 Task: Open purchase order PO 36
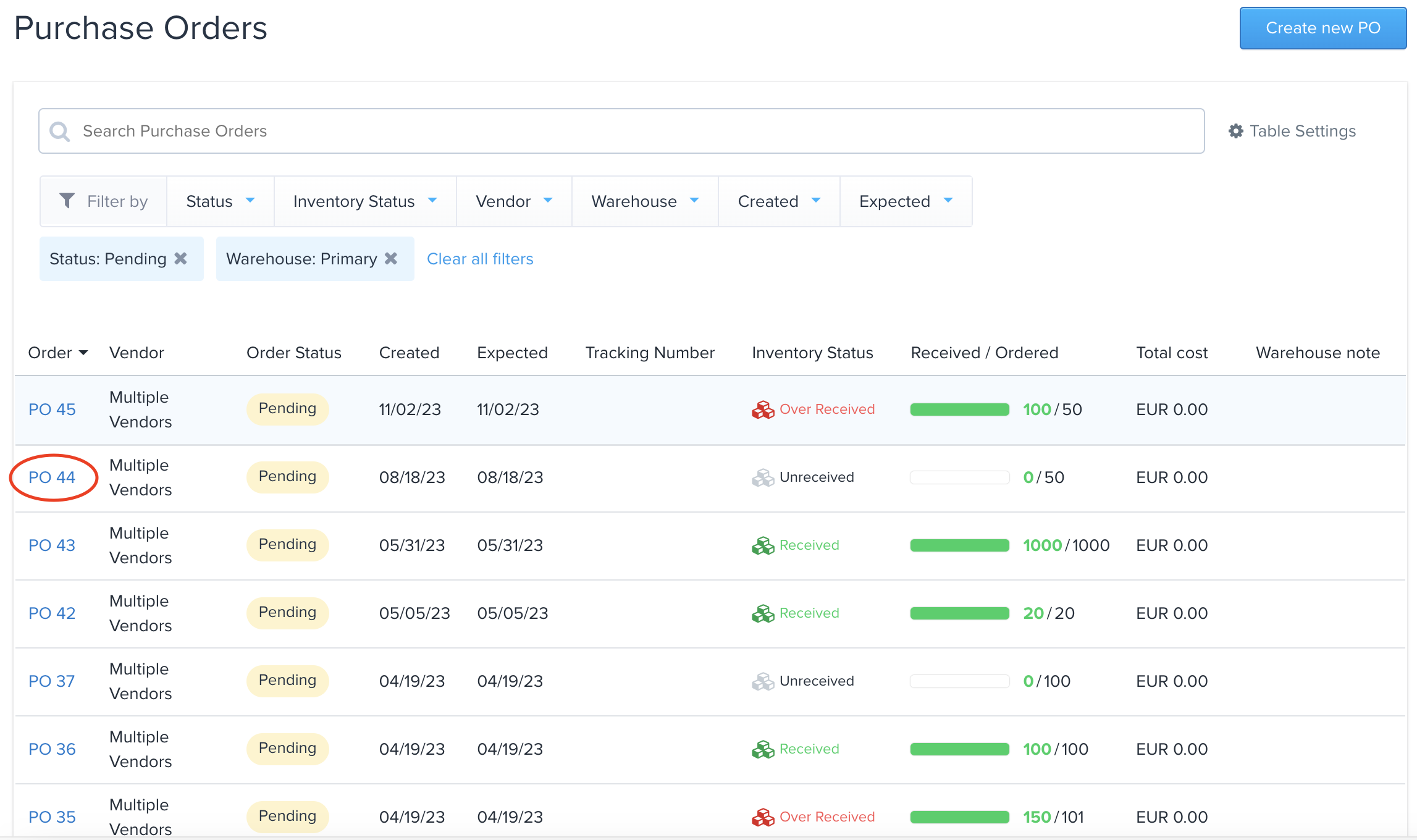coord(52,749)
